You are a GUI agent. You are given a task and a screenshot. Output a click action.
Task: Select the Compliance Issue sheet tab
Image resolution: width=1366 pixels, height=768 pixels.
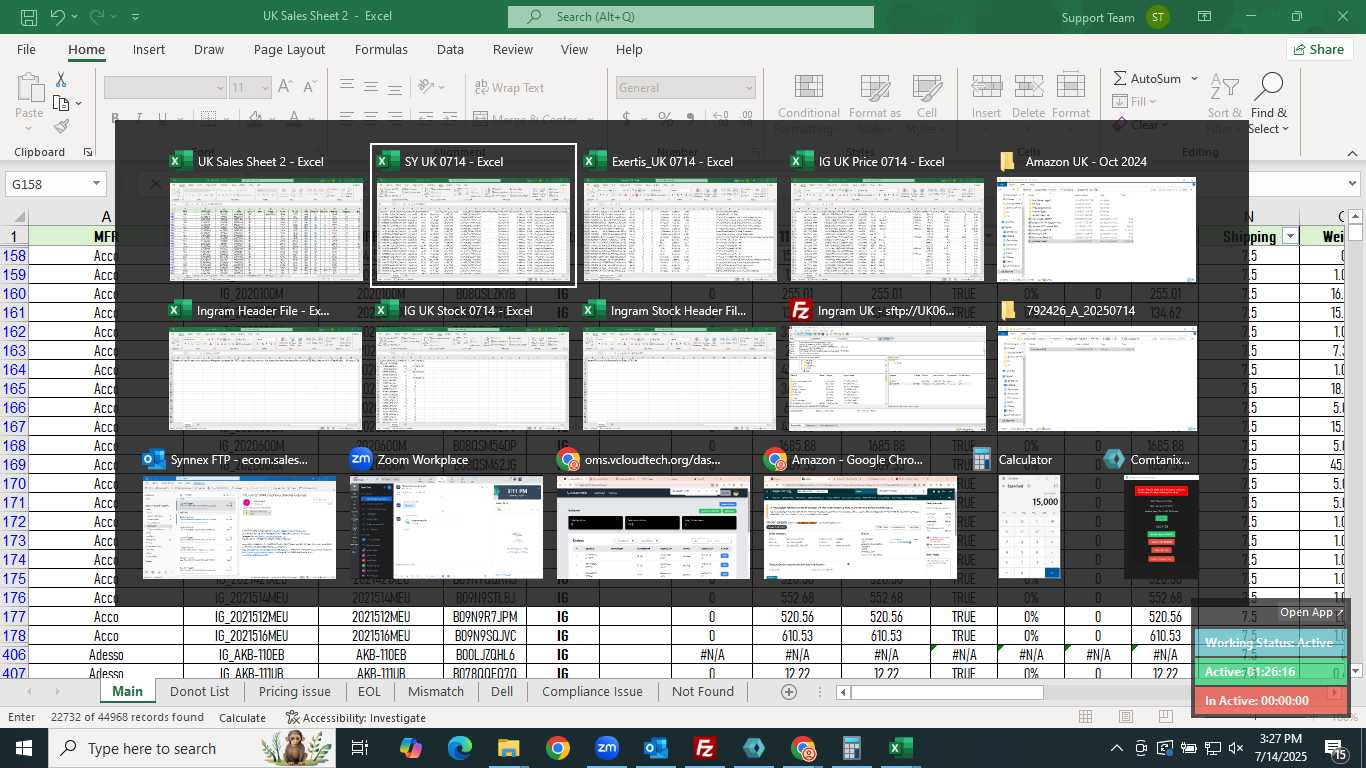[592, 691]
